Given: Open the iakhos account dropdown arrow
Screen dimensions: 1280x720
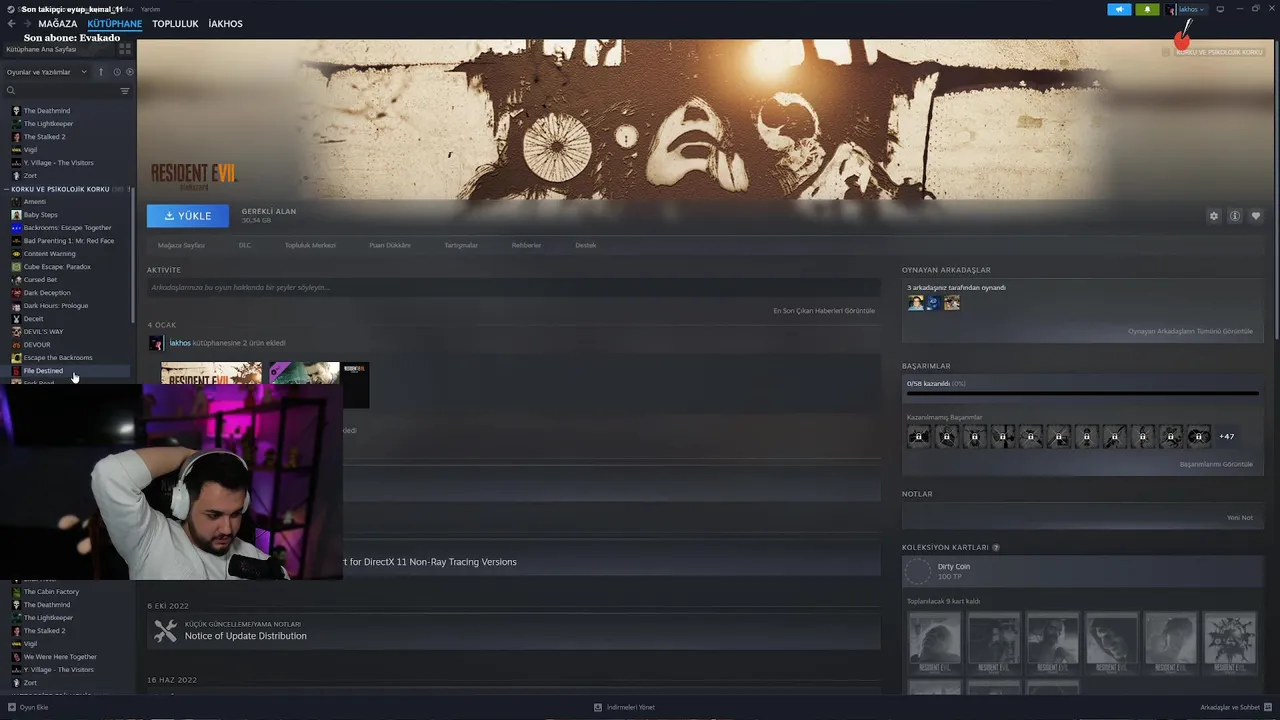Looking at the screenshot, I should (1202, 10).
